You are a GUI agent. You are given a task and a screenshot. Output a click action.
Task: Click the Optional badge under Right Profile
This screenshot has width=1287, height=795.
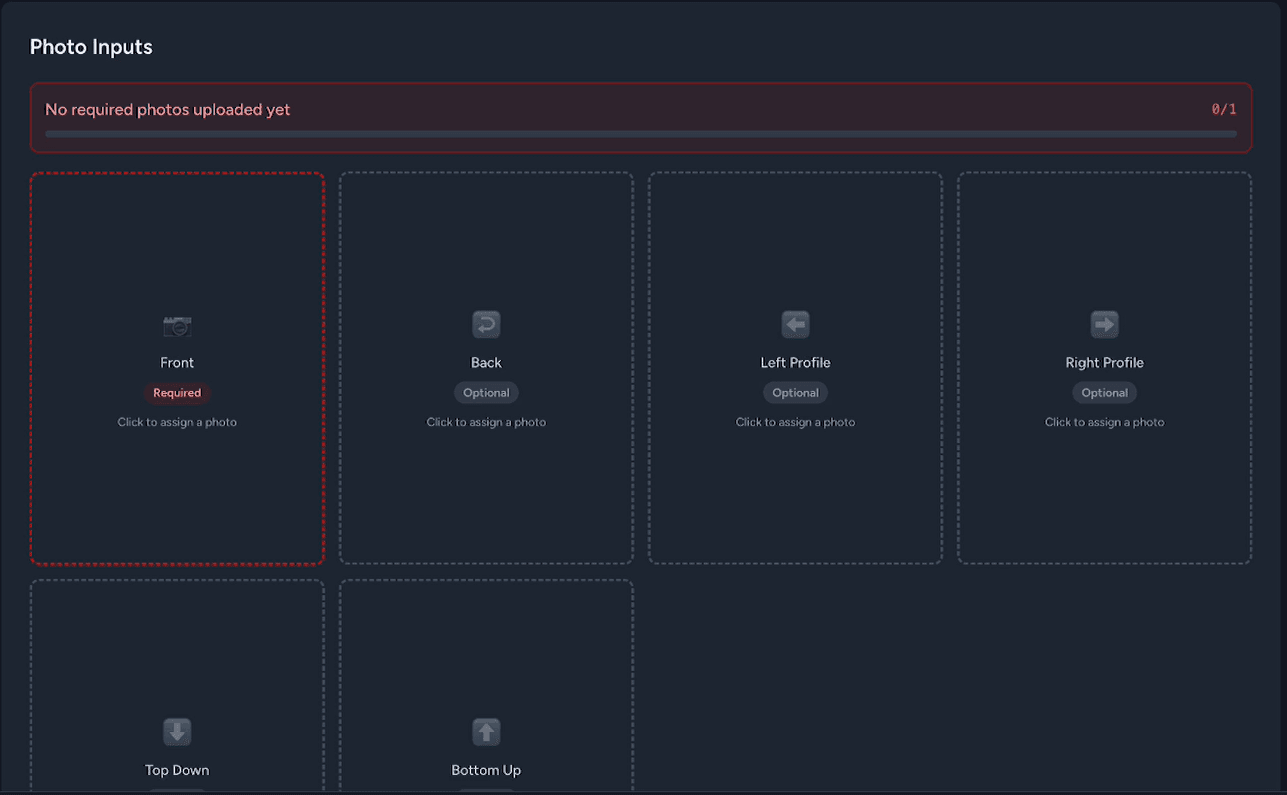point(1104,392)
